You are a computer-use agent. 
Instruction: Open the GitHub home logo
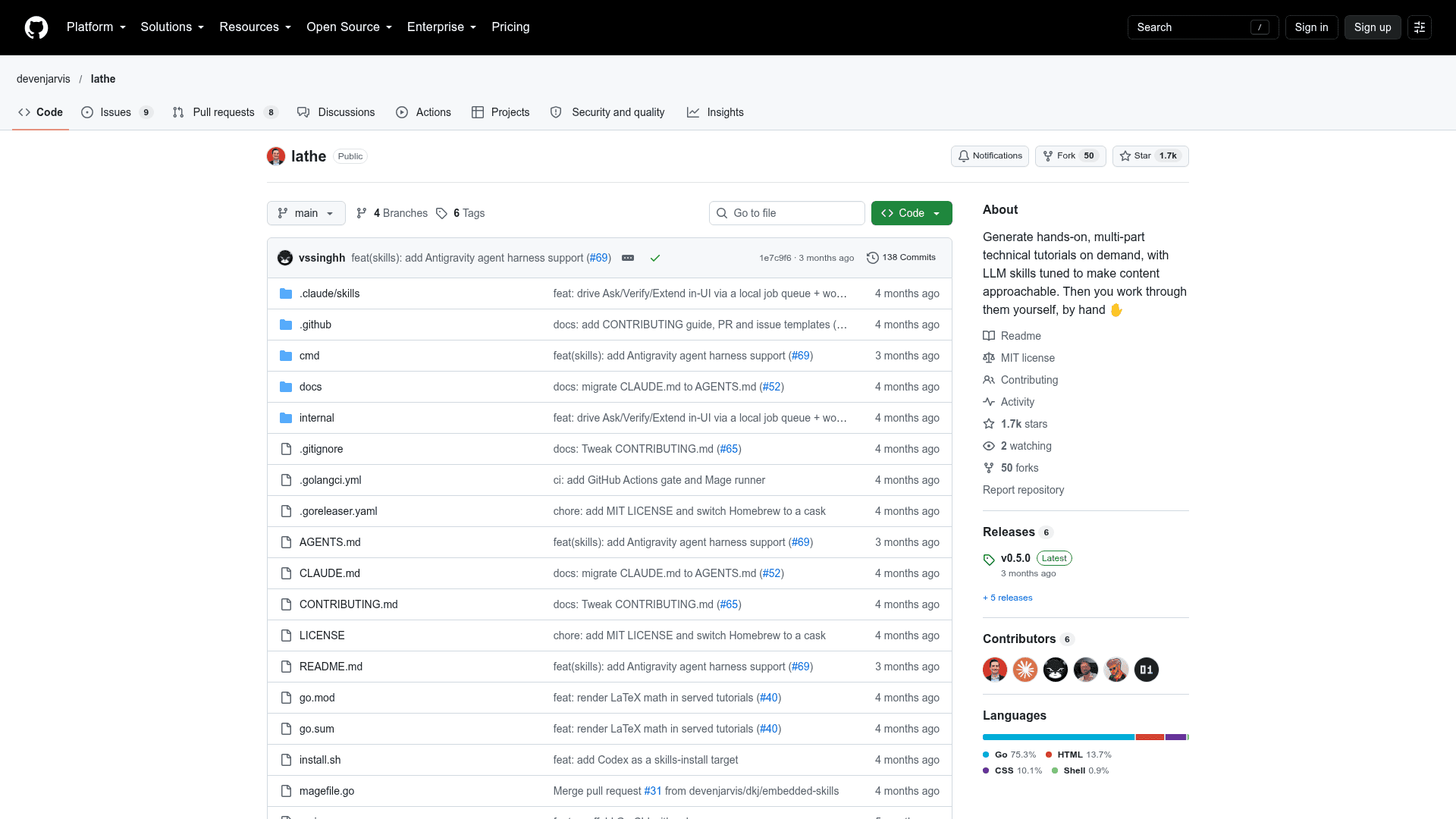click(36, 27)
